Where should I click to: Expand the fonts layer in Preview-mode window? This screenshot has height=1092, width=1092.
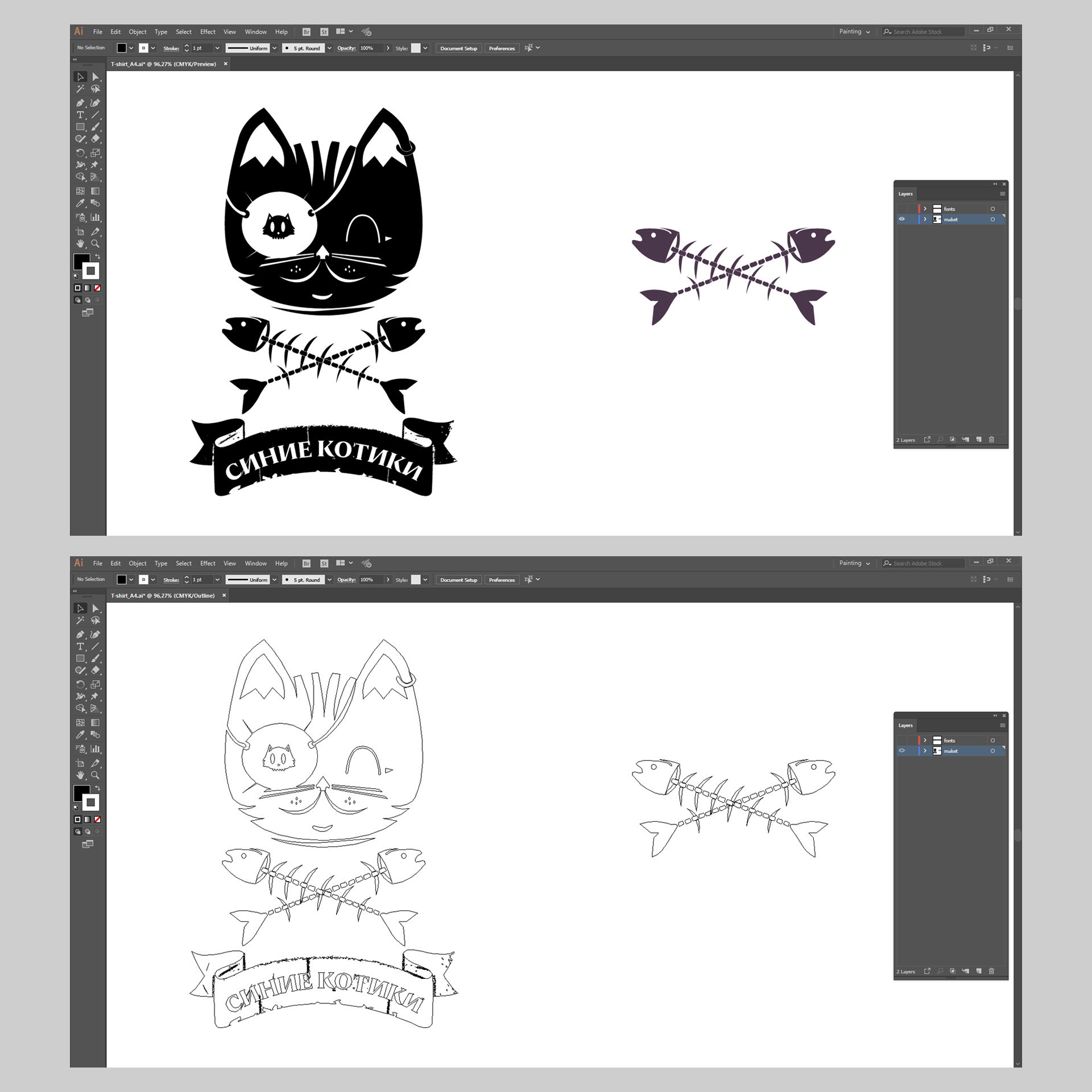[925, 209]
